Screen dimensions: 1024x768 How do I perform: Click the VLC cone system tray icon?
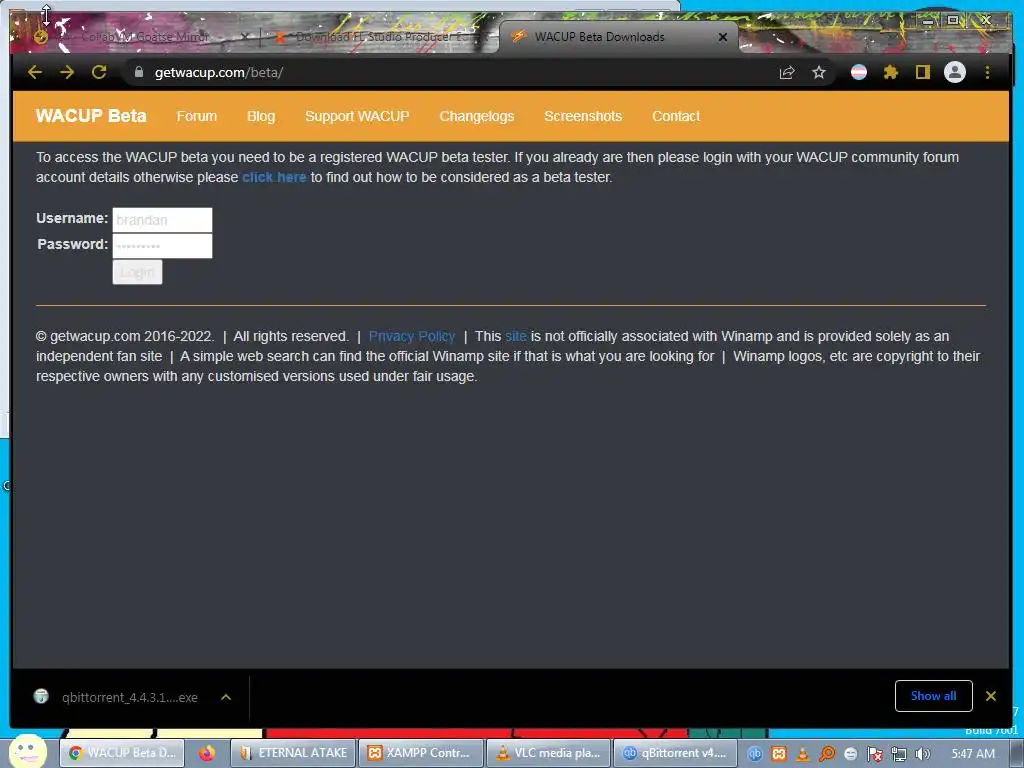(x=803, y=754)
